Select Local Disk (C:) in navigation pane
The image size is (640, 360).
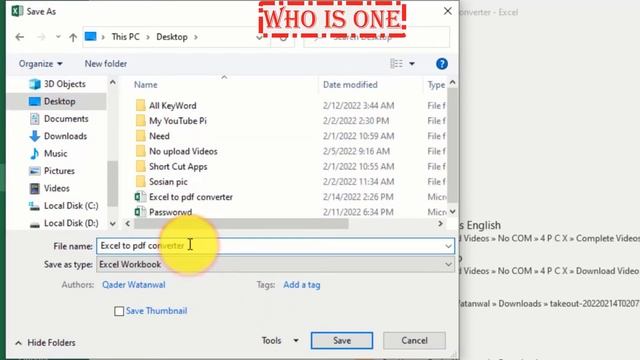(x=64, y=206)
